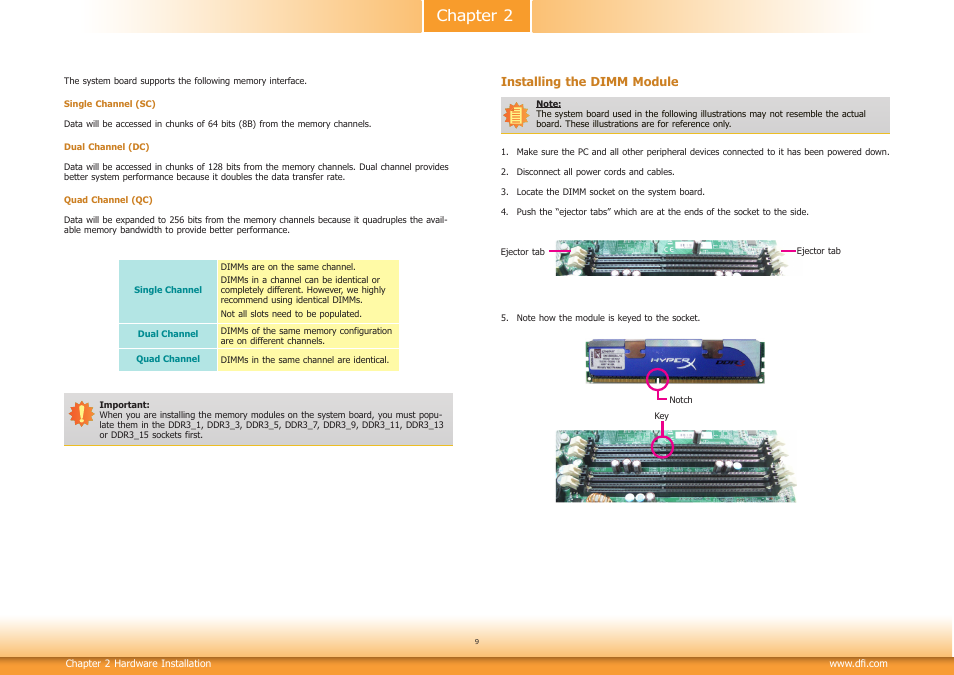Click page number 9 at bottom
The height and width of the screenshot is (675, 954).
pyautogui.click(x=477, y=642)
